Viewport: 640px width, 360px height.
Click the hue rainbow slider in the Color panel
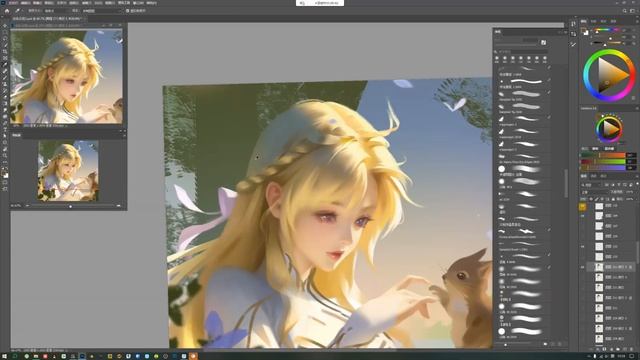607,30
